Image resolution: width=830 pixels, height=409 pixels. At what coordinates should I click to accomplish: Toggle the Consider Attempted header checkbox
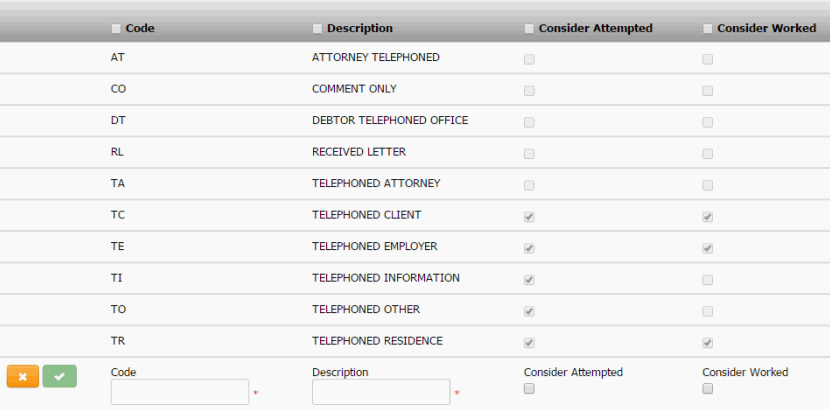click(530, 29)
